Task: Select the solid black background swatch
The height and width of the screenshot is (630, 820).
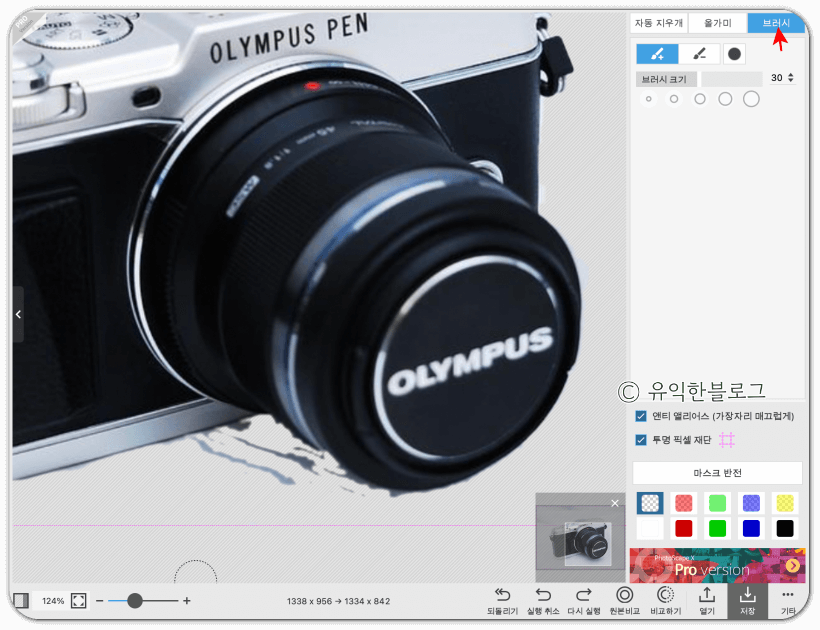Action: pos(785,529)
